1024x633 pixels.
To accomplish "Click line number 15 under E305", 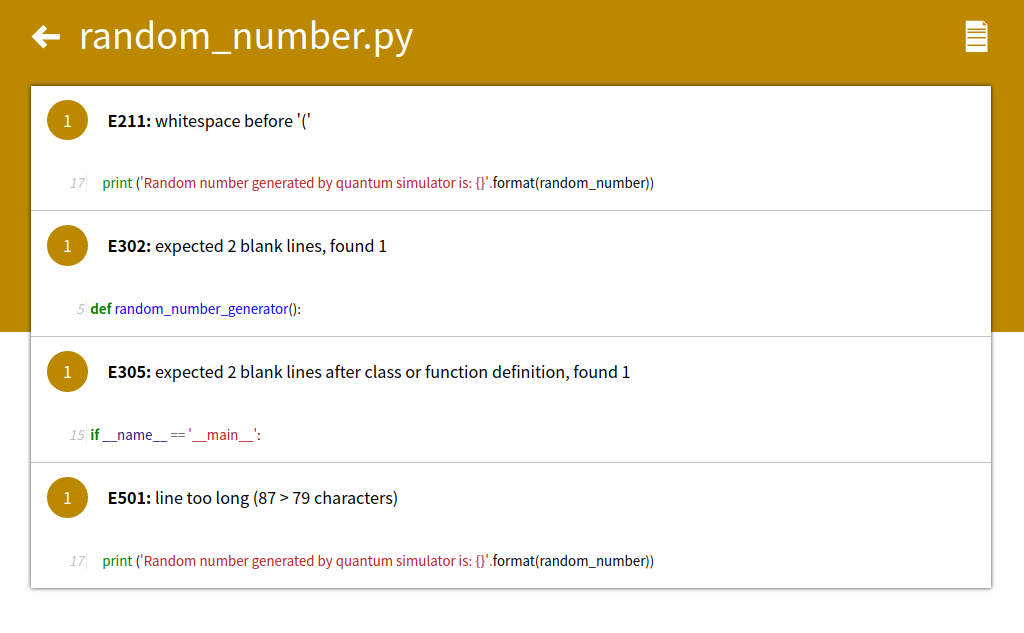I will click(x=77, y=435).
